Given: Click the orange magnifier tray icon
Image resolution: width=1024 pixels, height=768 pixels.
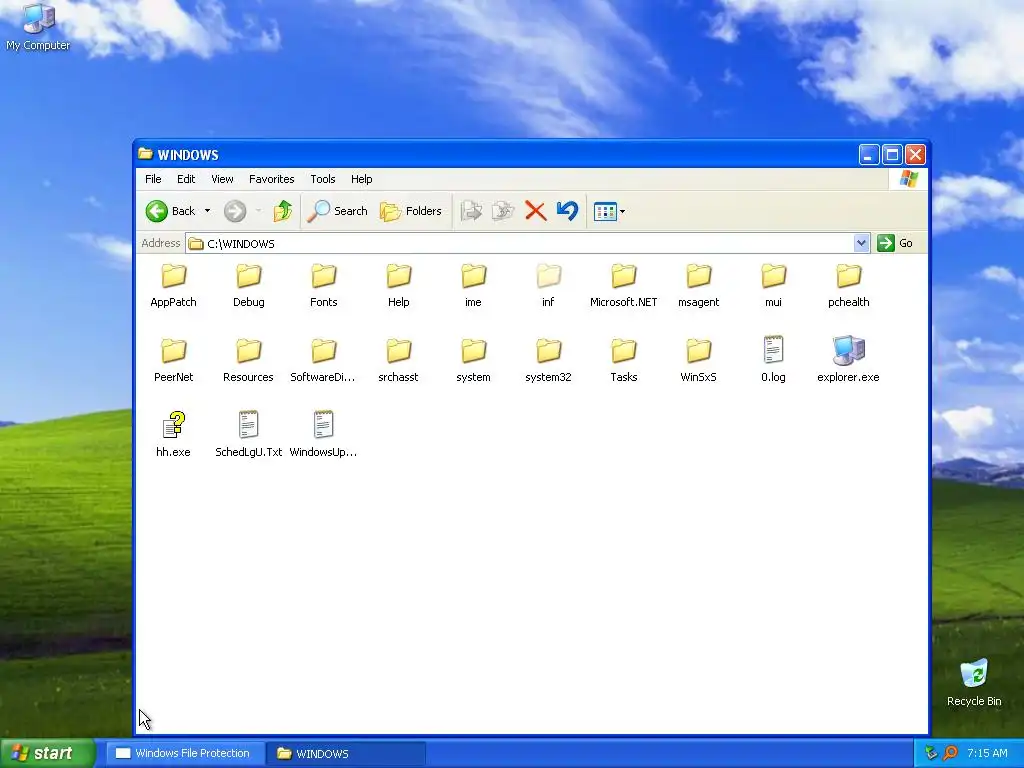Looking at the screenshot, I should [950, 754].
